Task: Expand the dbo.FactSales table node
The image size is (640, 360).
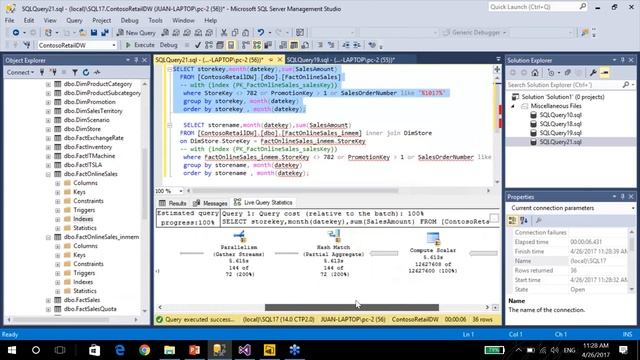Action: tap(48, 300)
